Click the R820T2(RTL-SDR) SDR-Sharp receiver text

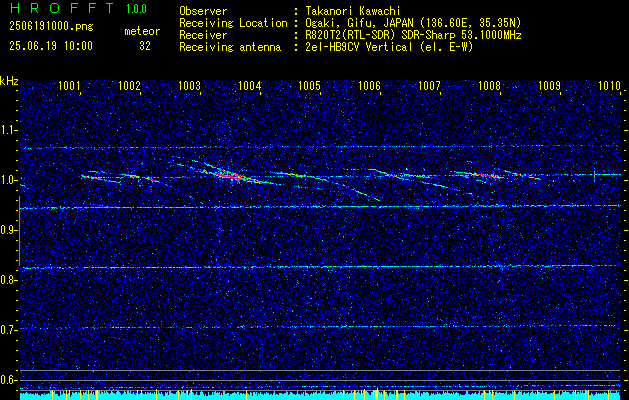413,35
